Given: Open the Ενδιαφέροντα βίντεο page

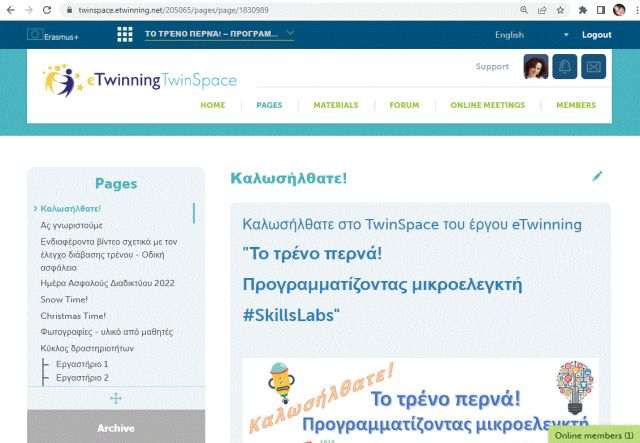Looking at the screenshot, I should 109,255.
